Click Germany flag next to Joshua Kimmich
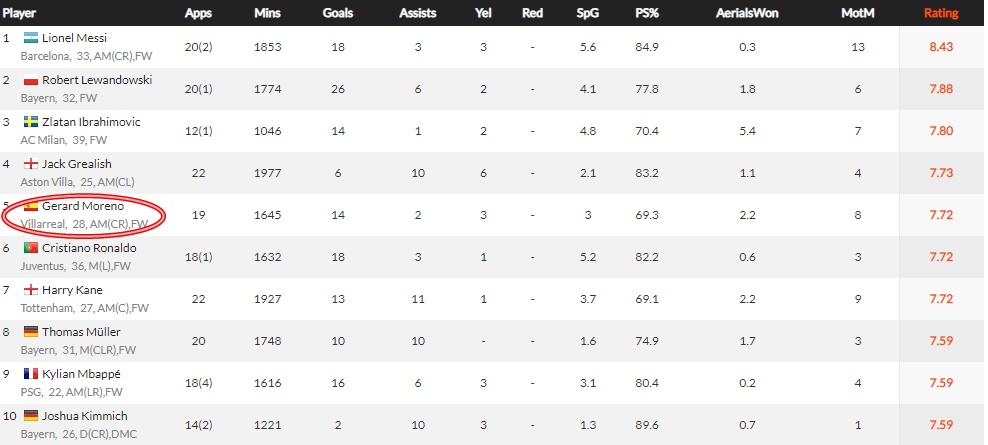The width and height of the screenshot is (988, 445). click(31, 416)
